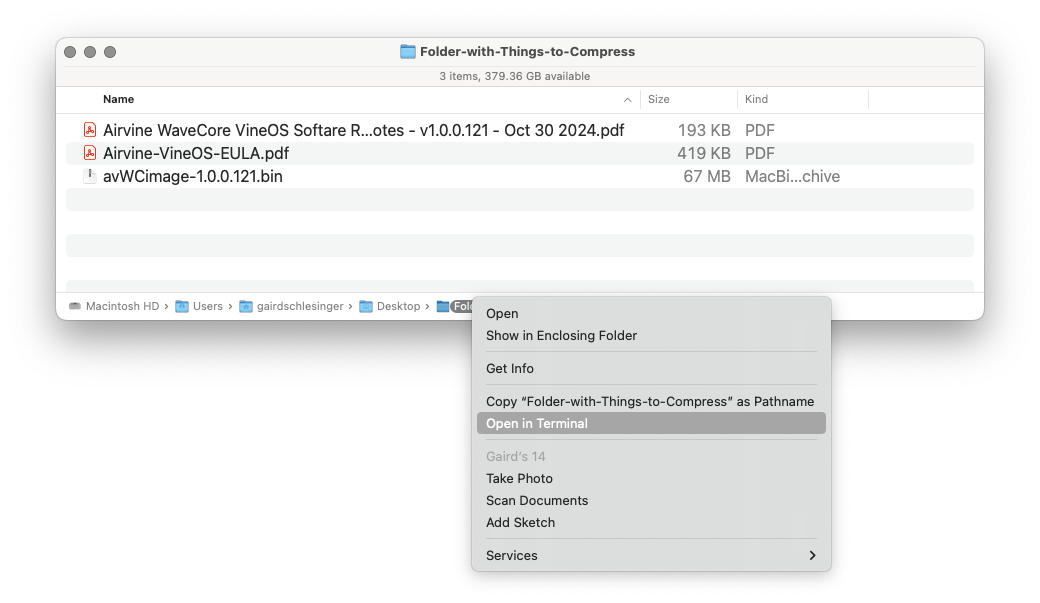The height and width of the screenshot is (603, 1040).
Task: Click the PDF icon beside Airvine-VineOS-EULA.pdf
Action: [91, 153]
